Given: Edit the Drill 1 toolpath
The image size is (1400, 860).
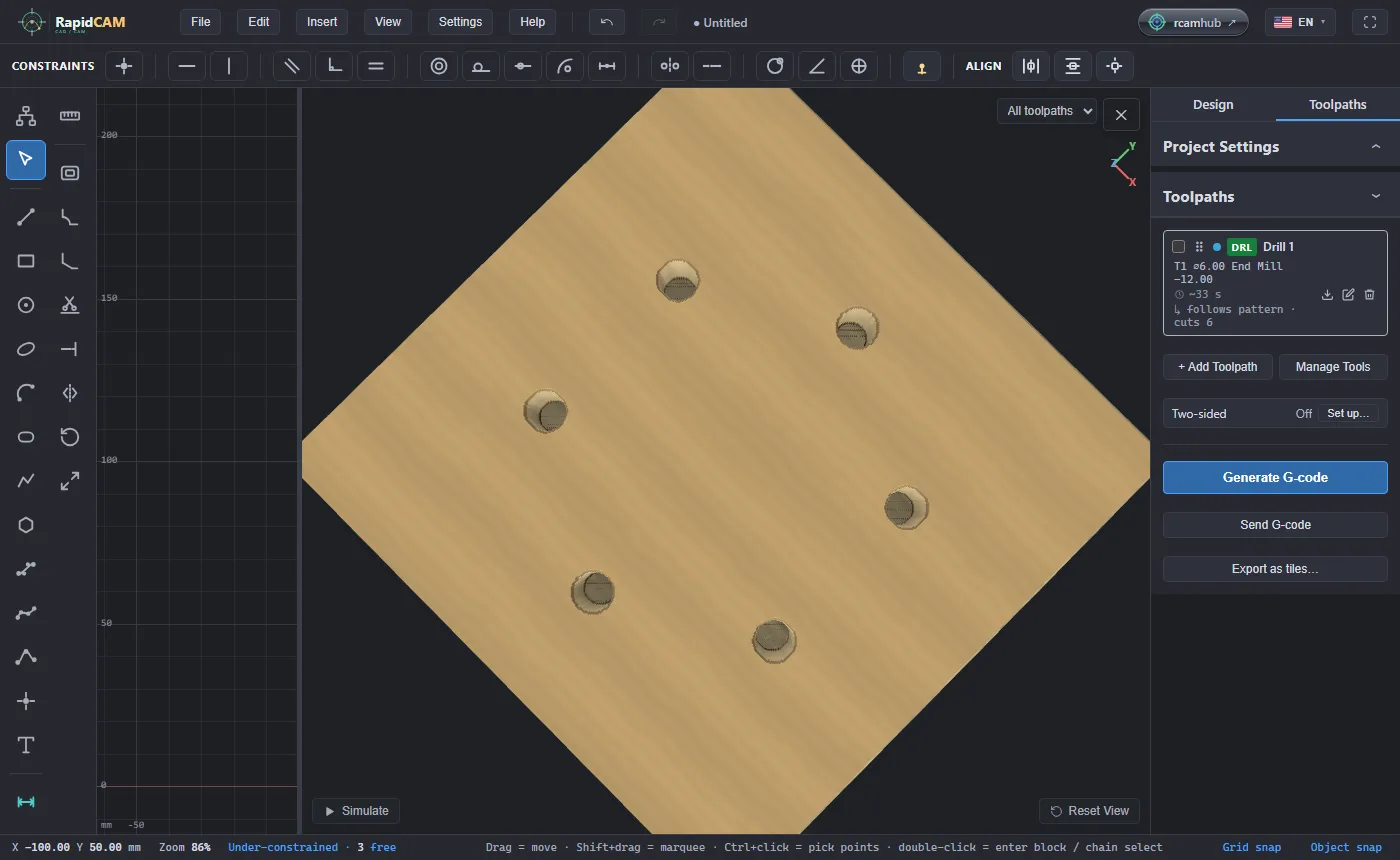Looking at the screenshot, I should tap(1348, 295).
